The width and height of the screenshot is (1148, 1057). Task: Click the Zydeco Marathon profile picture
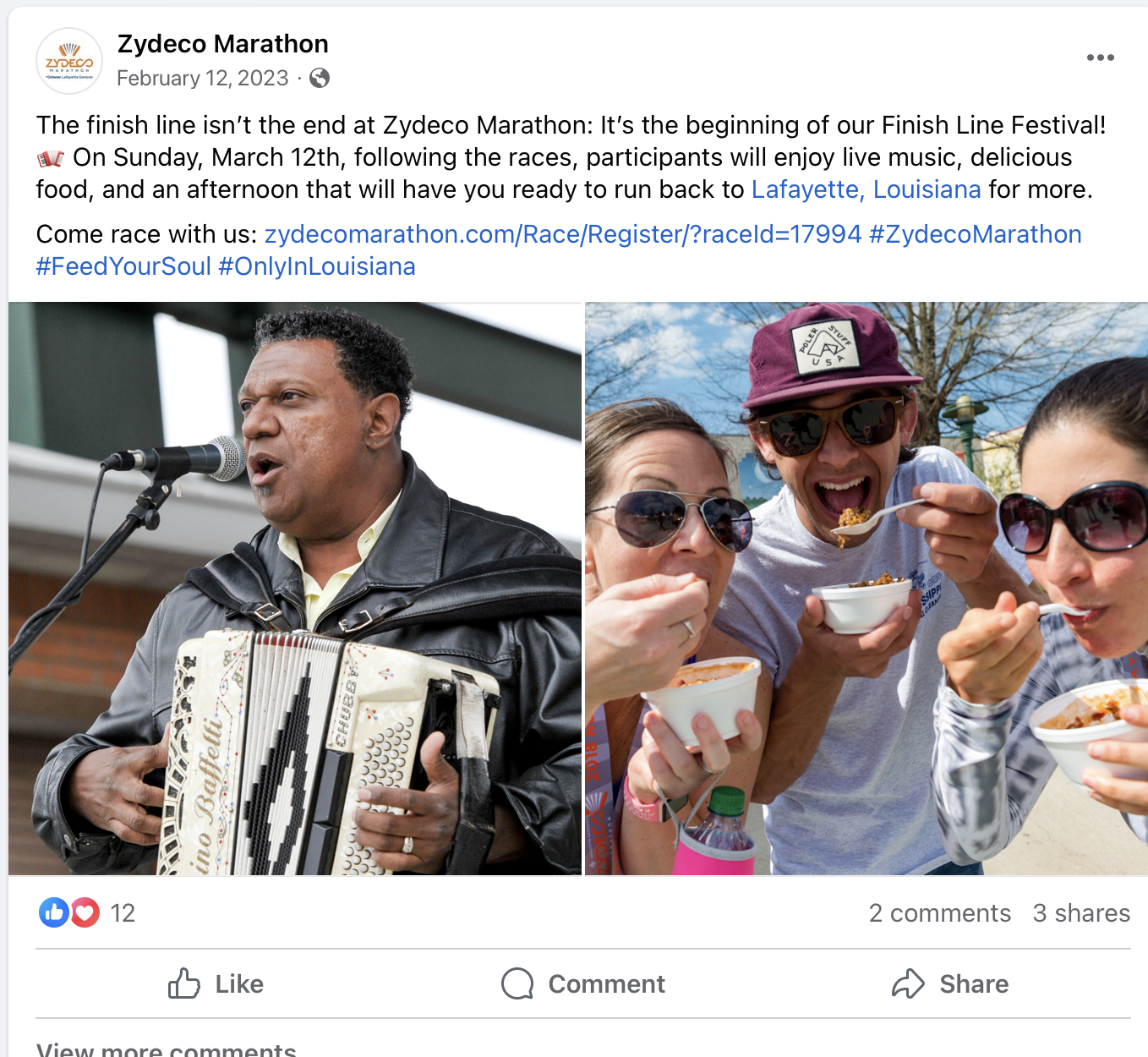(69, 61)
